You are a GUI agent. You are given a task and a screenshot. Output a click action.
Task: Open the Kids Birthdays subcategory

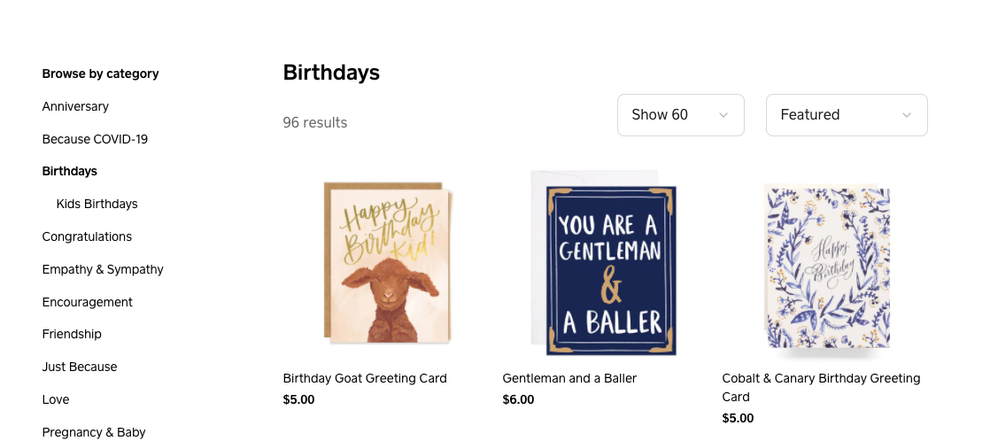pyautogui.click(x=97, y=204)
